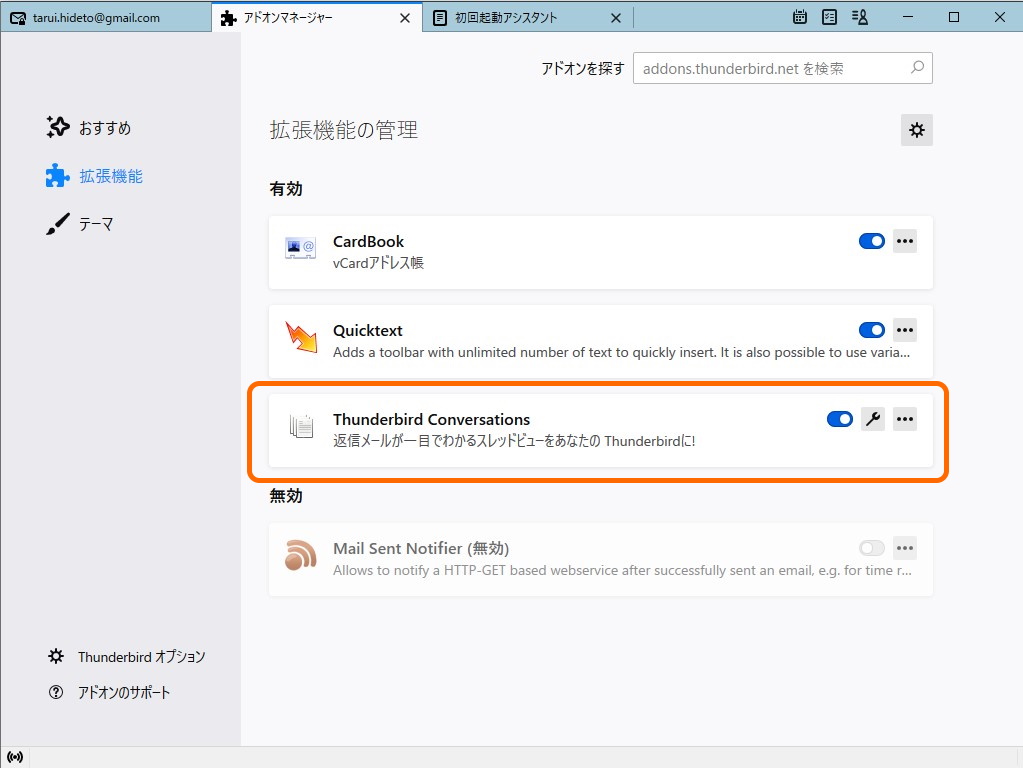Click the addons.thunderbird.net search field
The height and width of the screenshot is (768, 1023).
(782, 68)
